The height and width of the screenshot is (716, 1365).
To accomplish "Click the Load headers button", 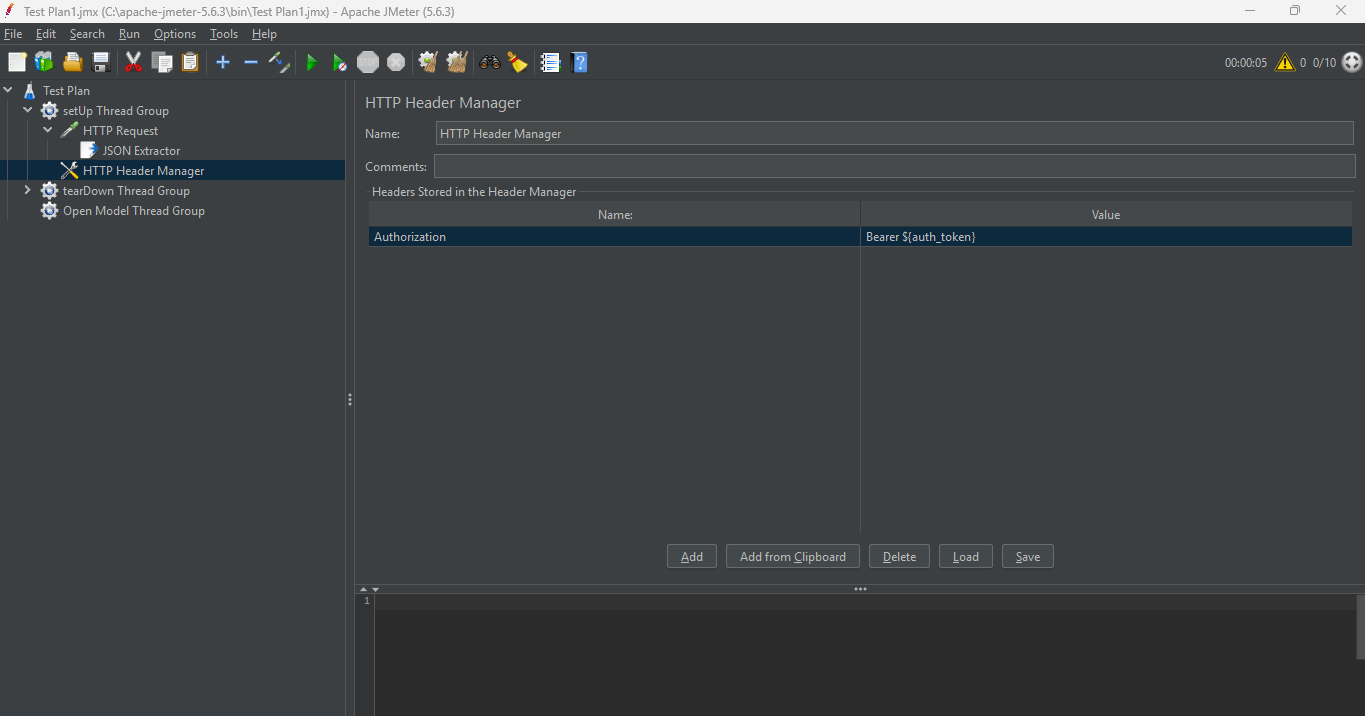I will tap(966, 556).
